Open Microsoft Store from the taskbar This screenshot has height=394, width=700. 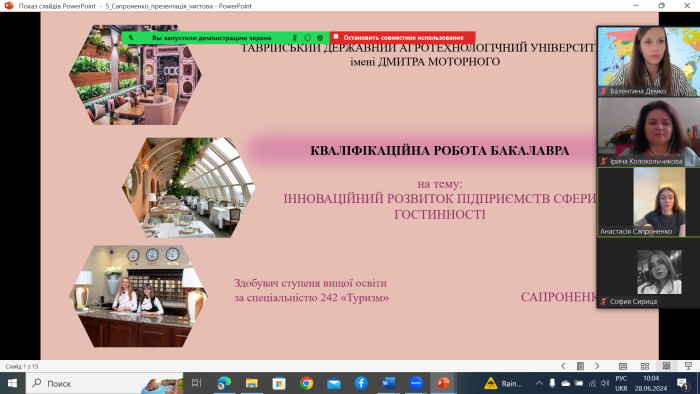(279, 383)
